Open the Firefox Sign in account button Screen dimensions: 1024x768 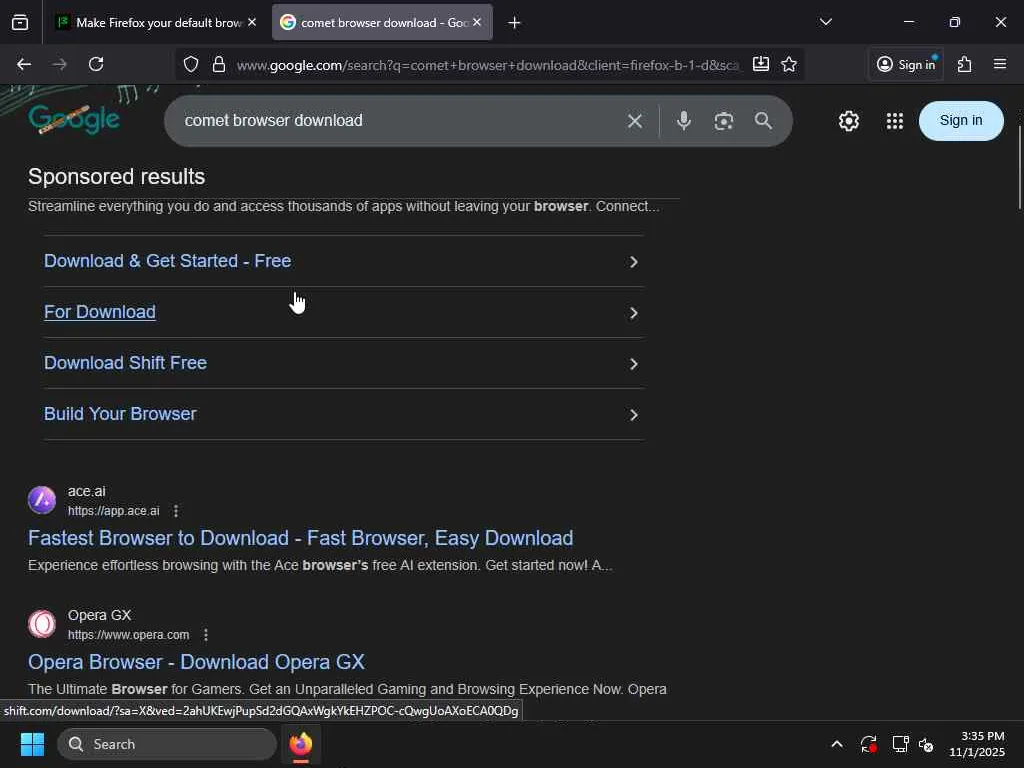point(906,64)
